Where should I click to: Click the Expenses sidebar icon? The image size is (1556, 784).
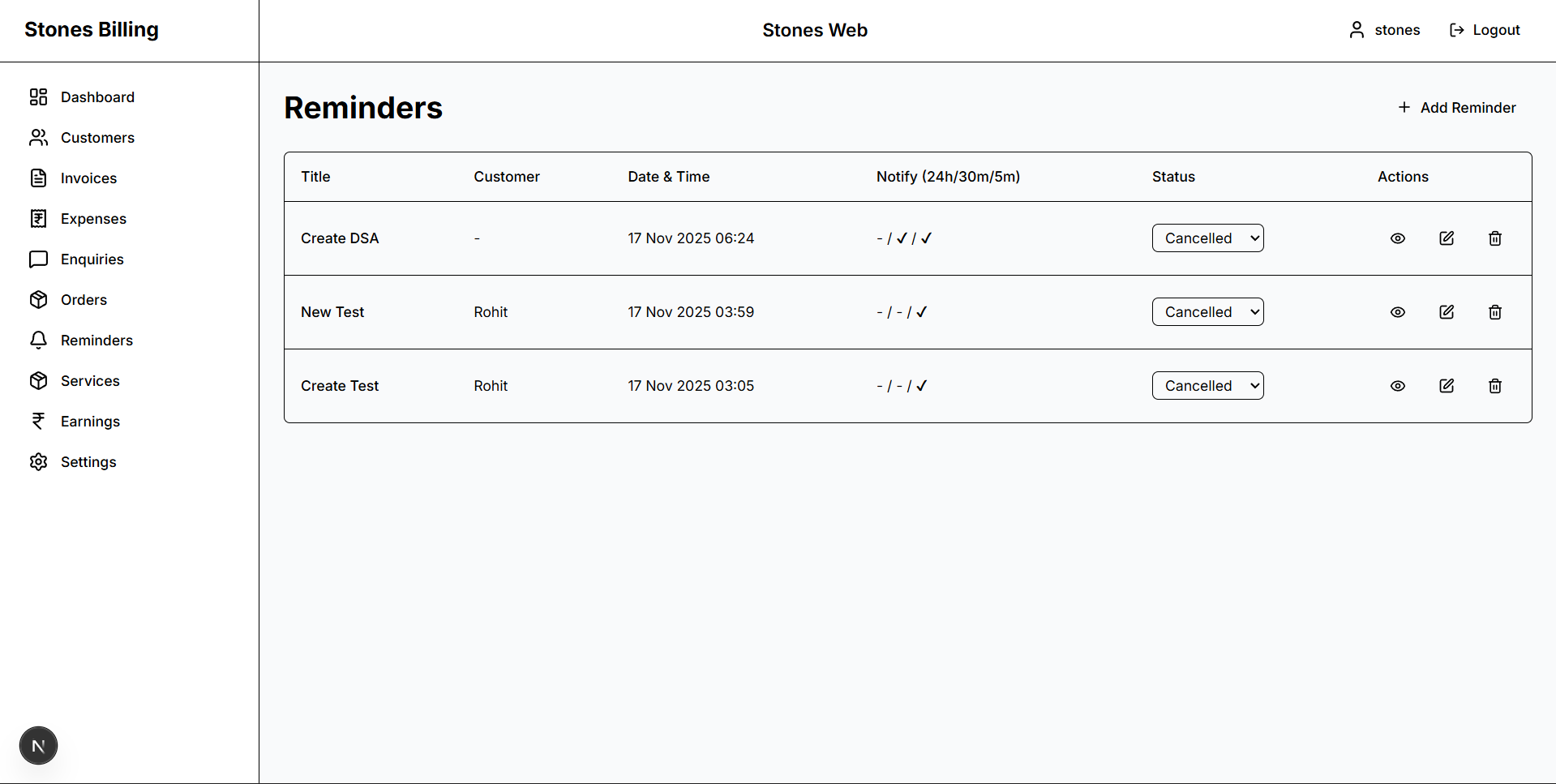(39, 218)
